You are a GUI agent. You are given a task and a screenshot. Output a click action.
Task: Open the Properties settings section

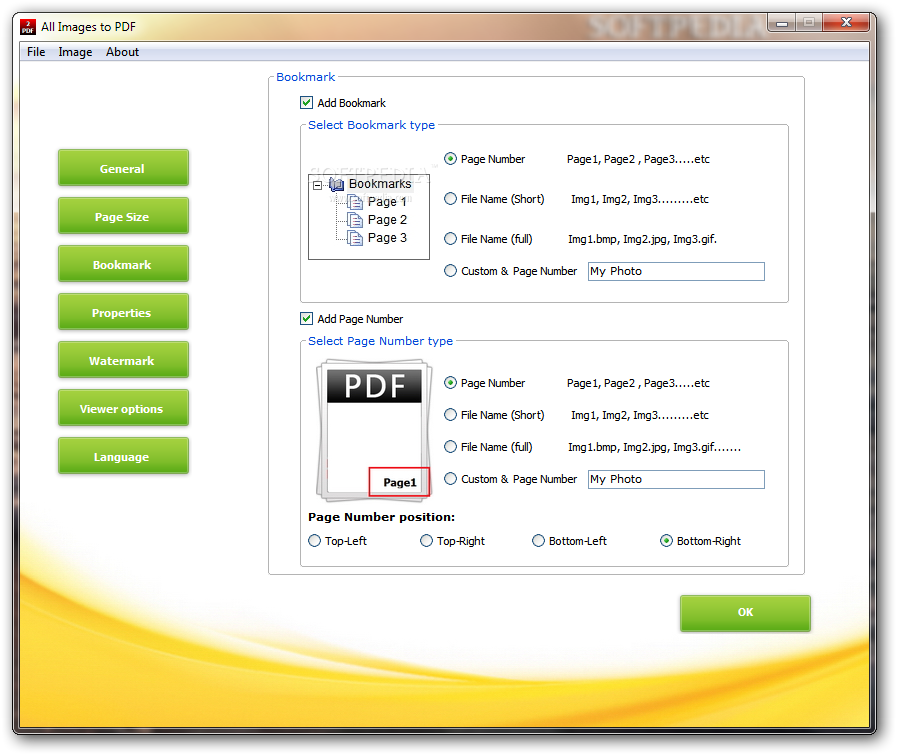coord(123,312)
